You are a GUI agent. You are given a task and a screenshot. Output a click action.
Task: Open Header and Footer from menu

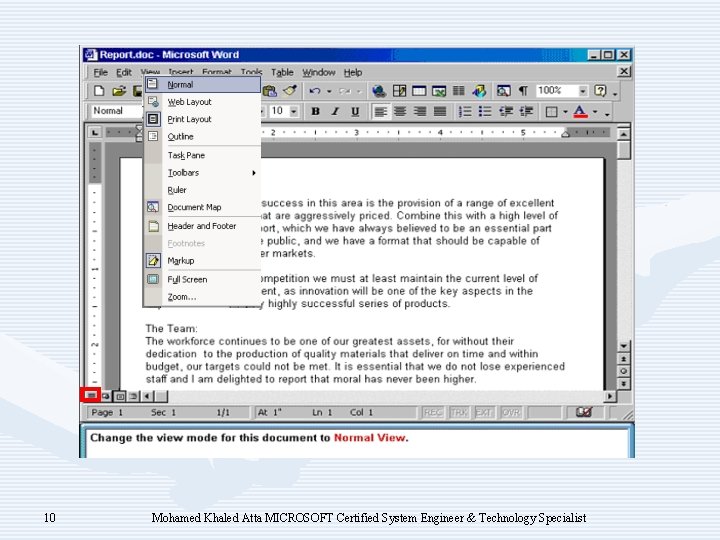202,226
